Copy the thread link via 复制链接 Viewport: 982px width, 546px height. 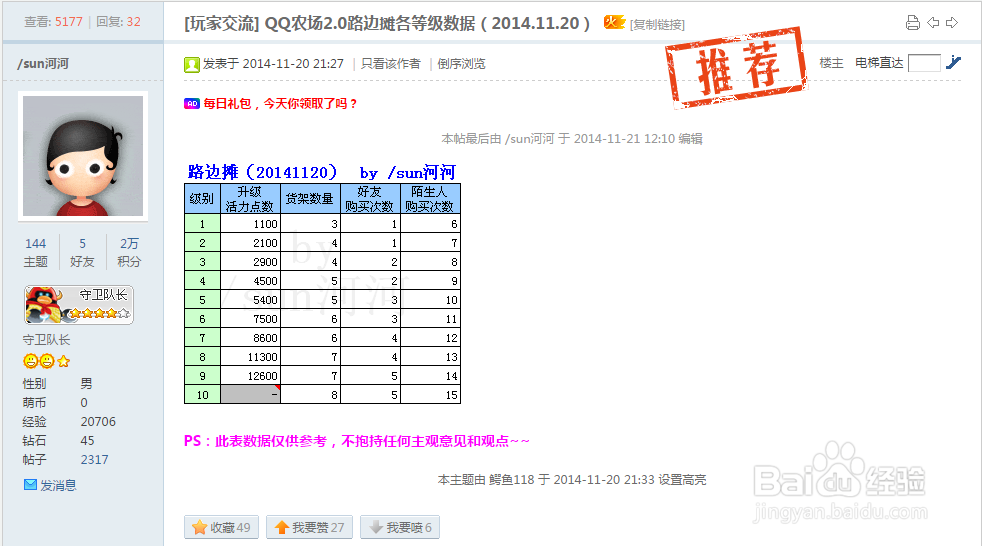pos(657,24)
